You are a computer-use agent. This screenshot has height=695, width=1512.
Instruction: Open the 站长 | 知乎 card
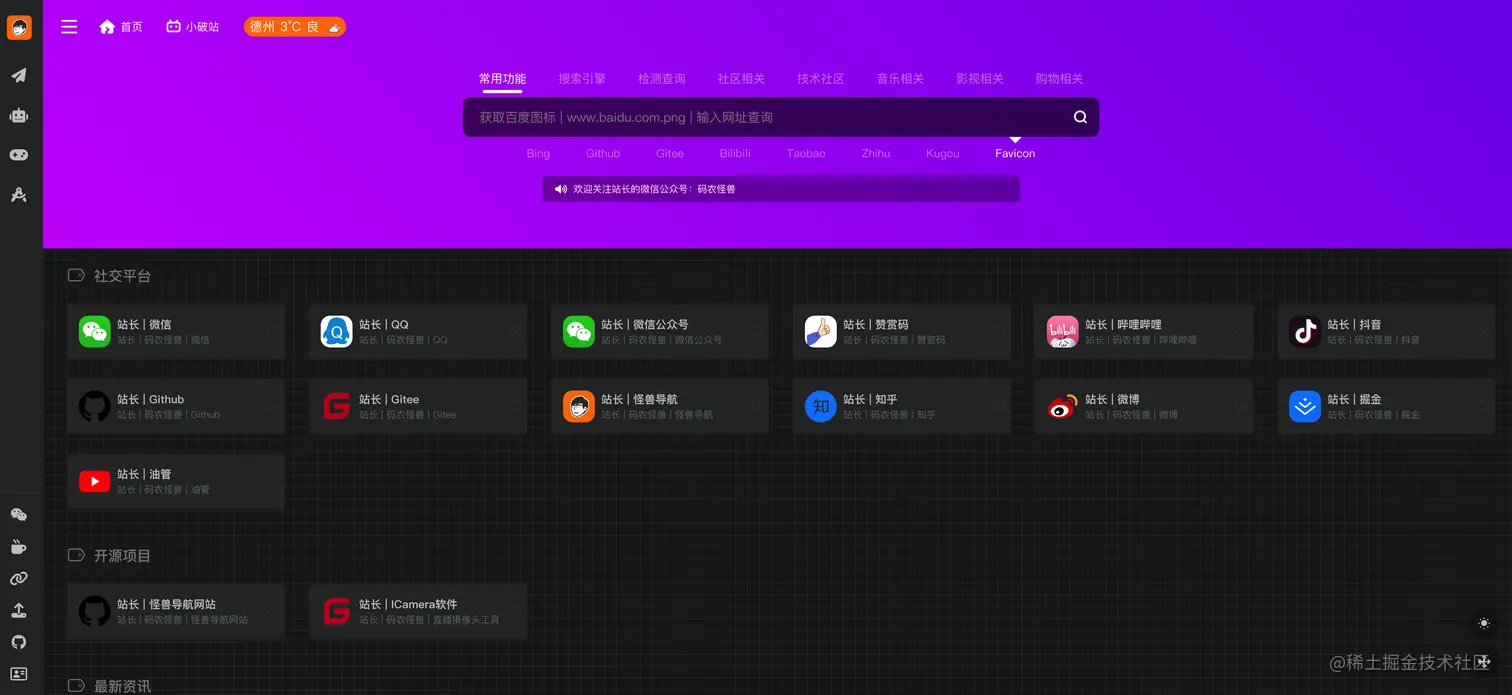pyautogui.click(x=902, y=407)
